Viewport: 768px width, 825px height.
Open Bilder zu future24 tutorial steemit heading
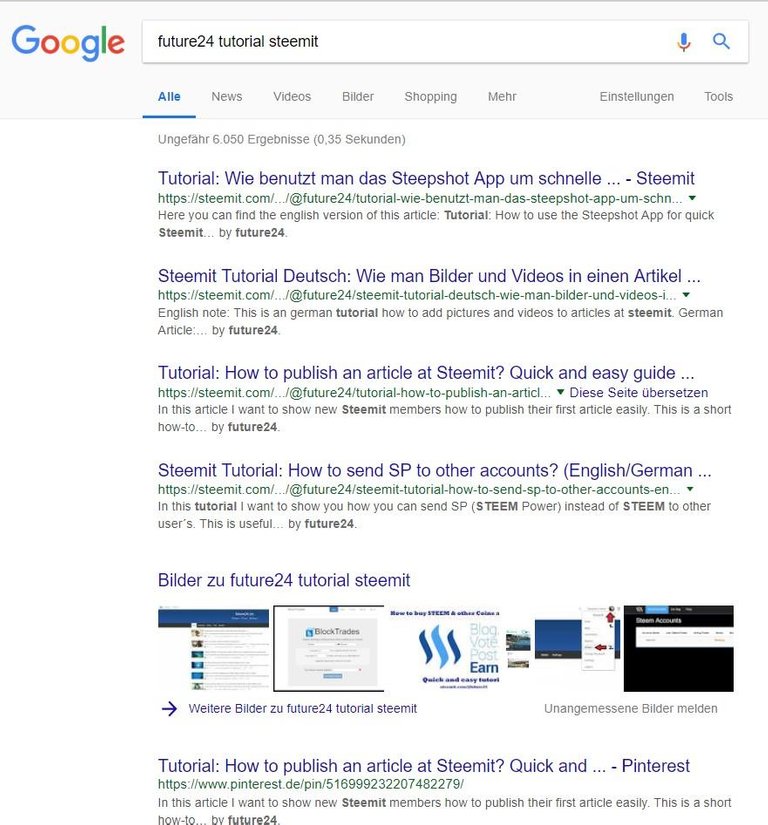tap(284, 580)
